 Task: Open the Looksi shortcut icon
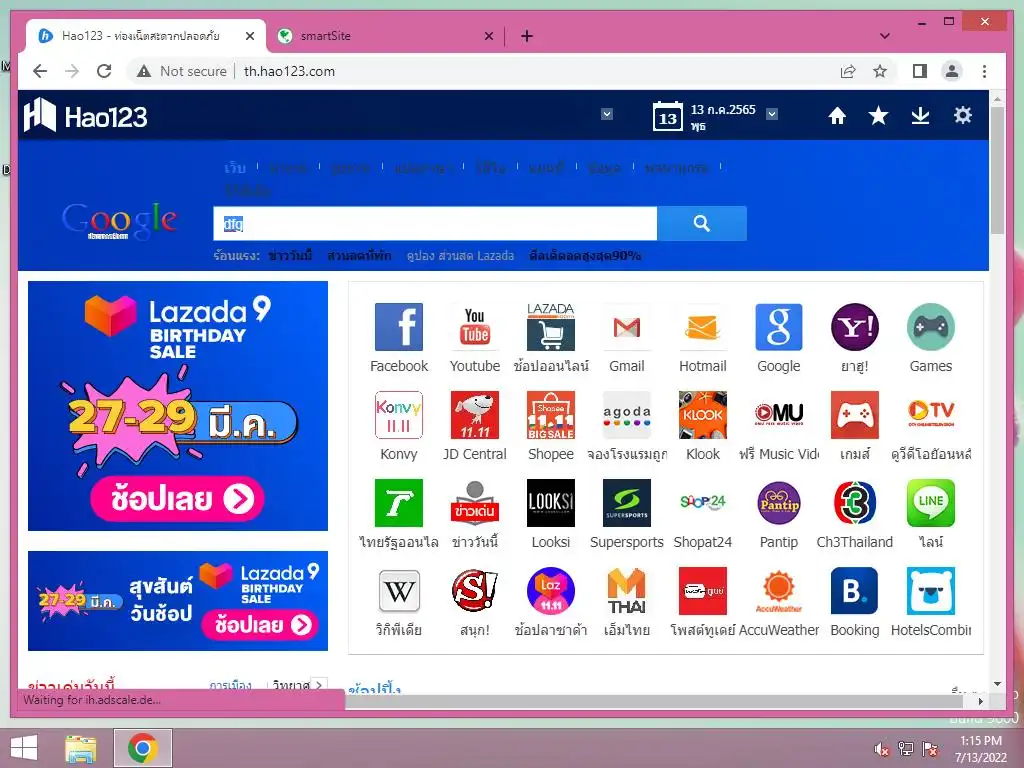point(551,503)
